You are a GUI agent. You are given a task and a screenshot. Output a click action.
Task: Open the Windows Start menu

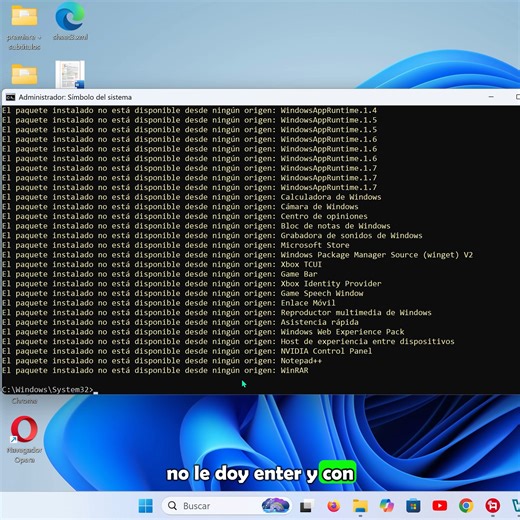(146, 506)
